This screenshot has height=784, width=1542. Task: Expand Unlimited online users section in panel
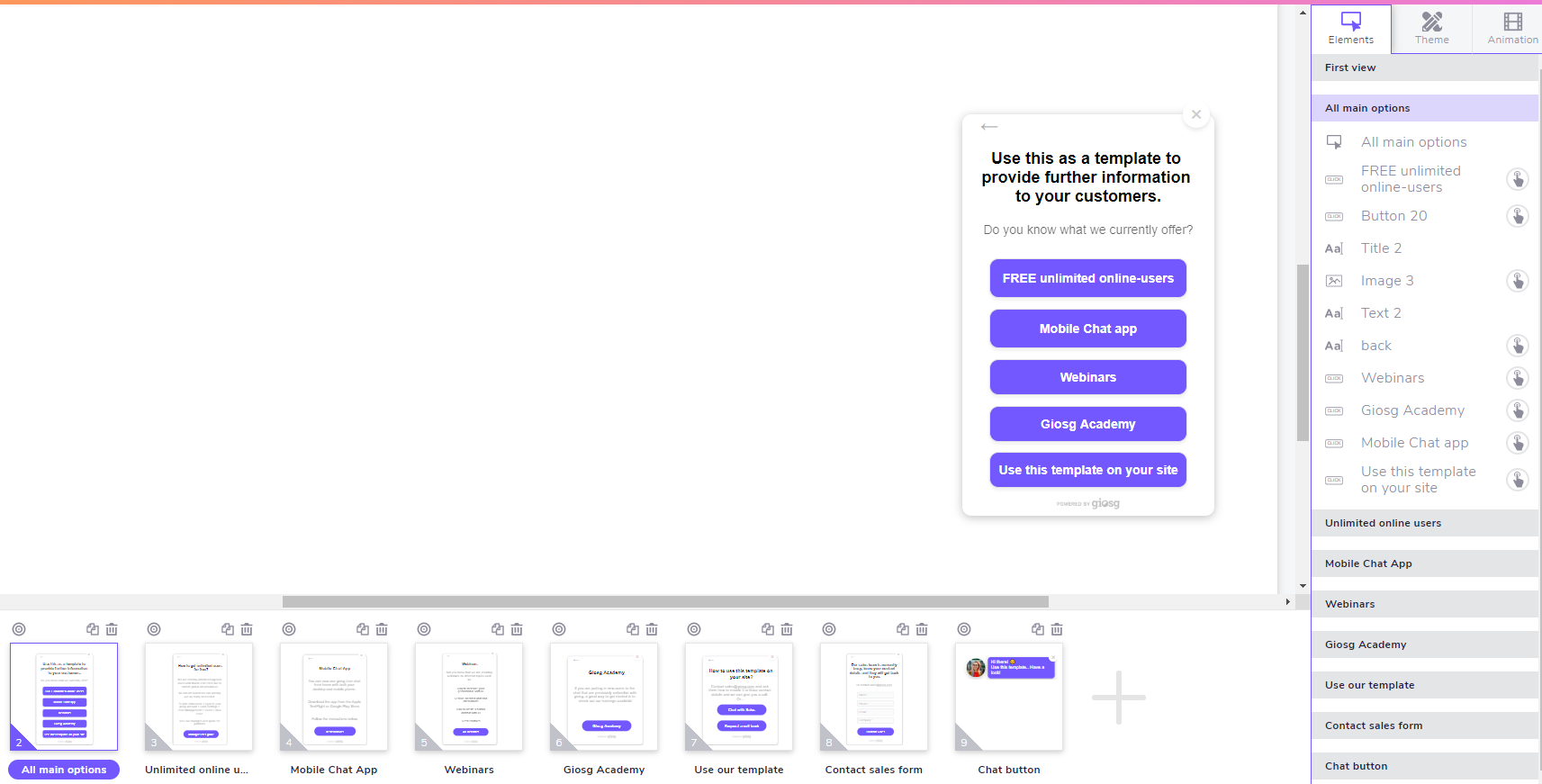point(1425,523)
